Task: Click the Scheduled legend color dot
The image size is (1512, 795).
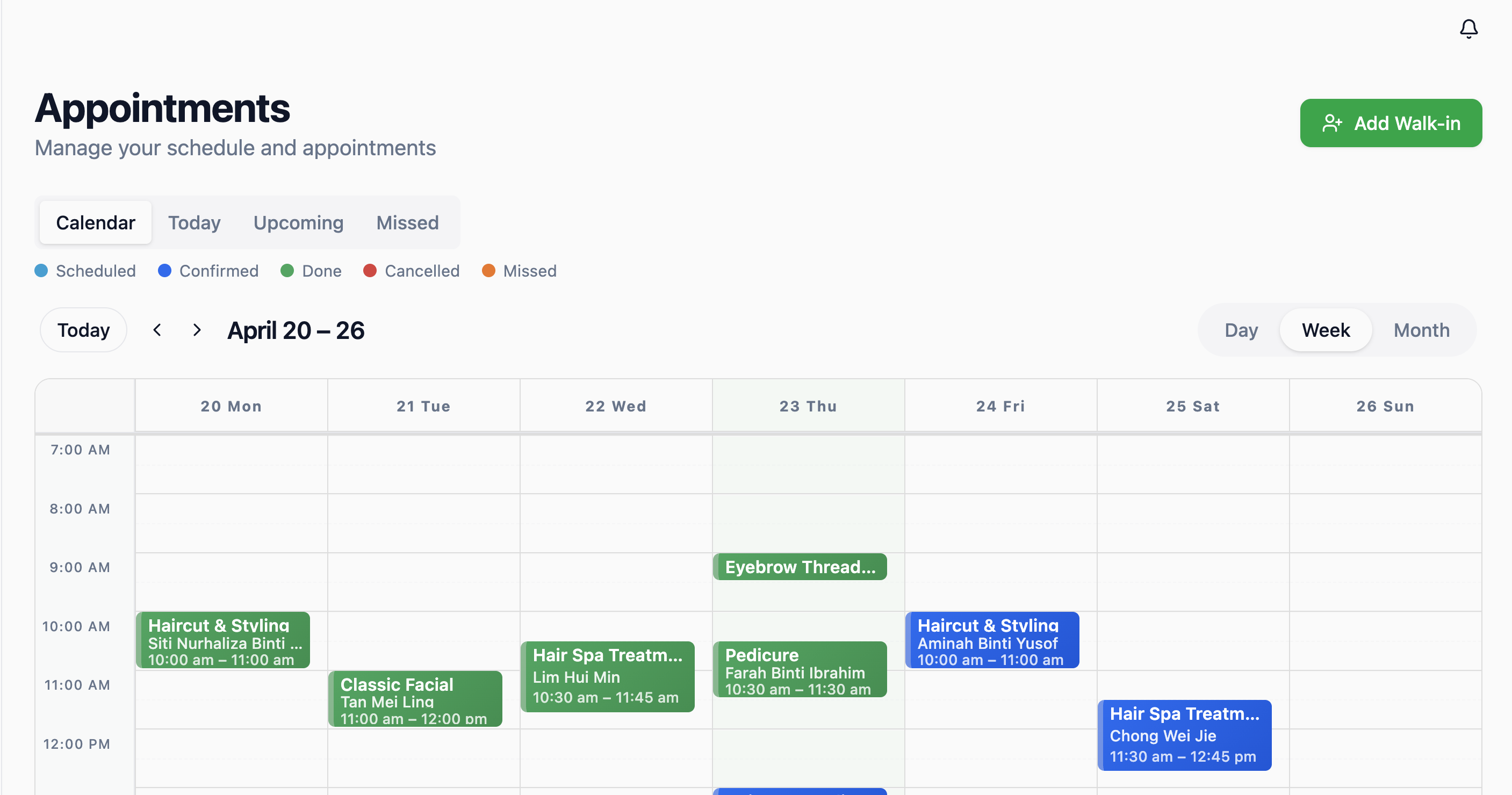Action: [x=41, y=271]
